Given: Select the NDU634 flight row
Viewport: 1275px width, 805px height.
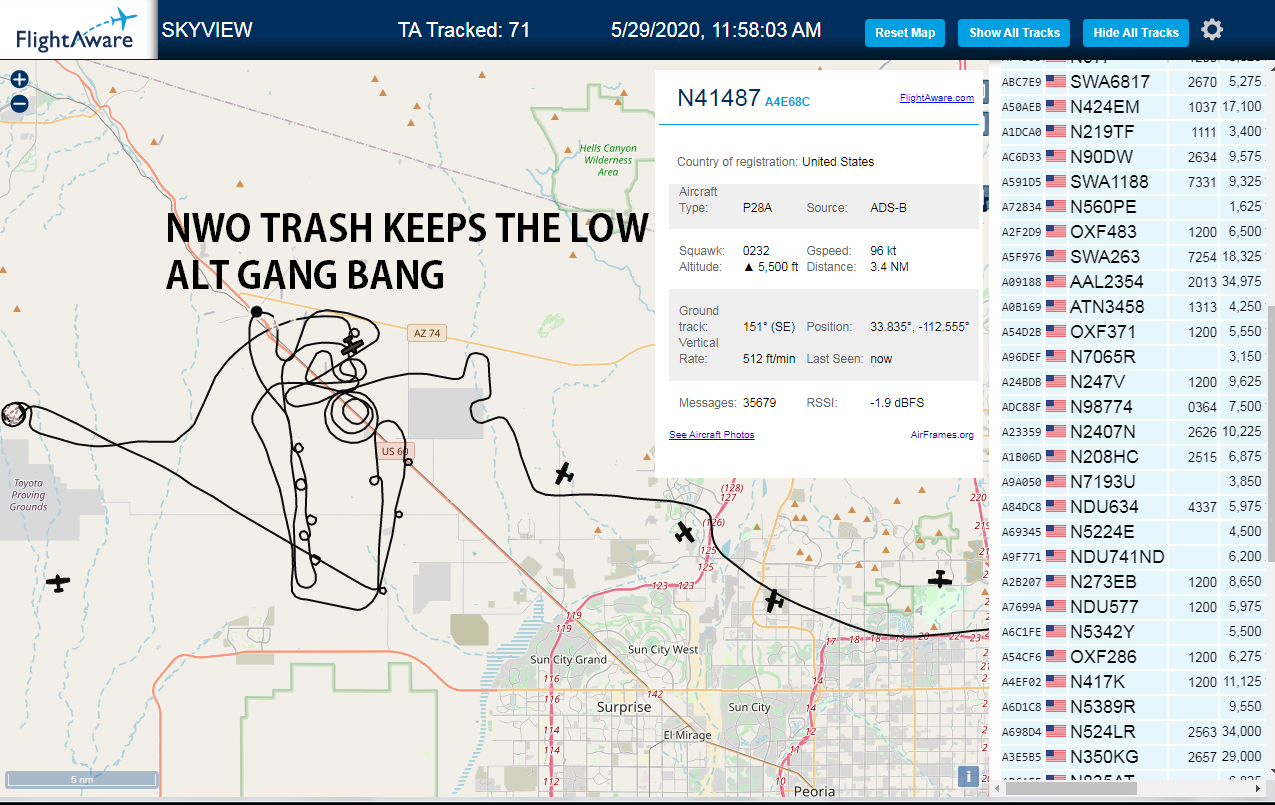Looking at the screenshot, I should 1133,507.
